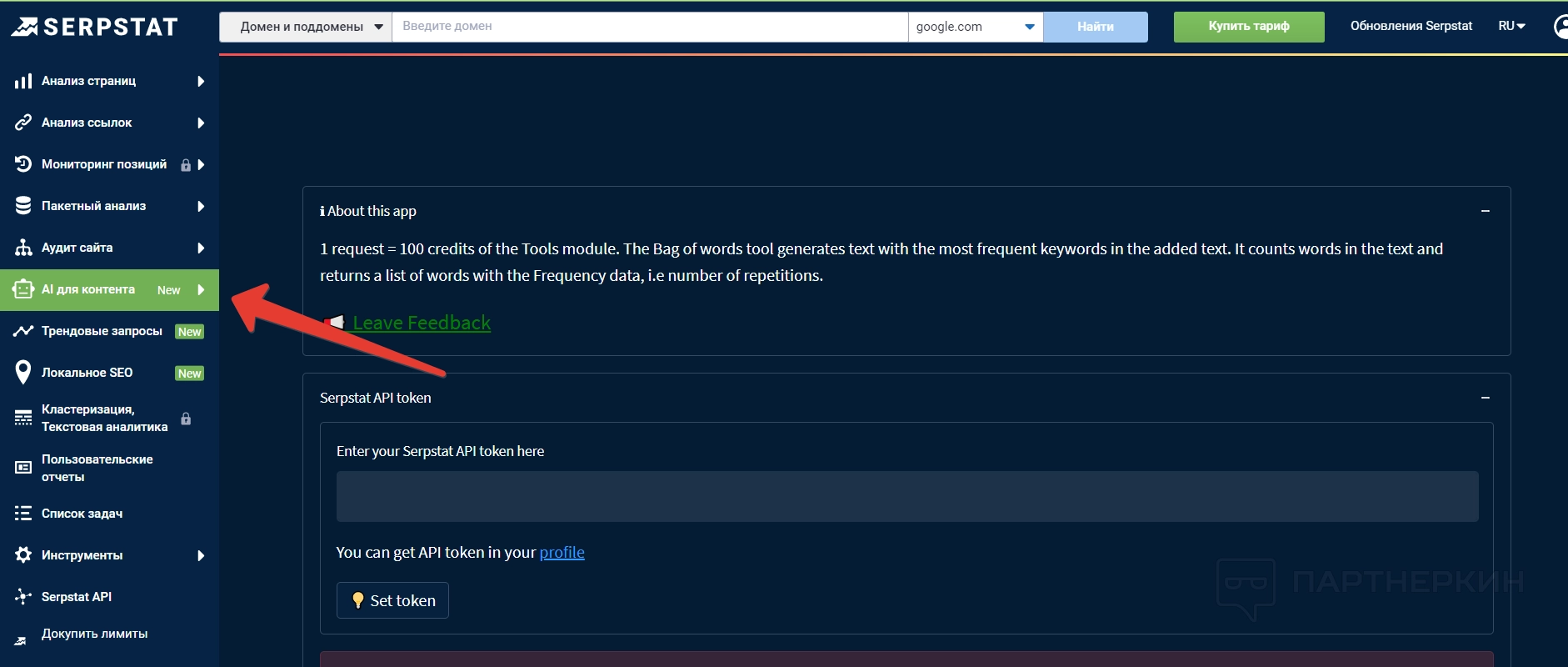Viewport: 1568px width, 667px height.
Task: Expand the Мониторинг позиций submenu arrow
Action: click(201, 164)
